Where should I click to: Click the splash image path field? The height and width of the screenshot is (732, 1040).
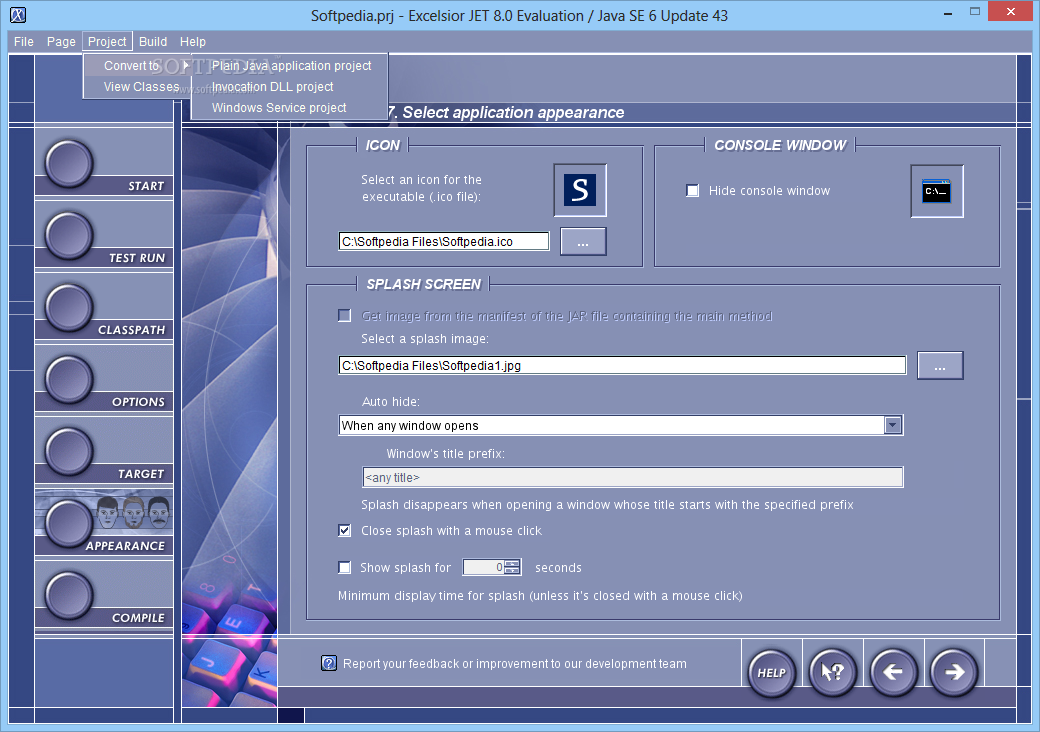point(622,365)
